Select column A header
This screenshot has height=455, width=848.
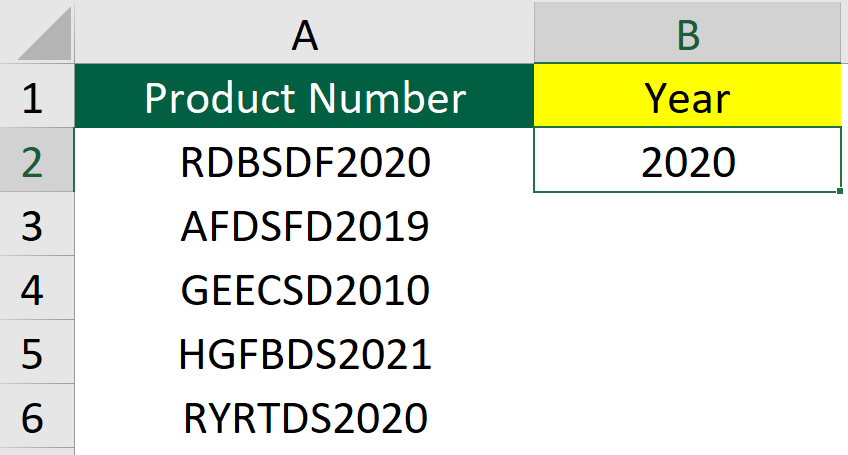(304, 32)
